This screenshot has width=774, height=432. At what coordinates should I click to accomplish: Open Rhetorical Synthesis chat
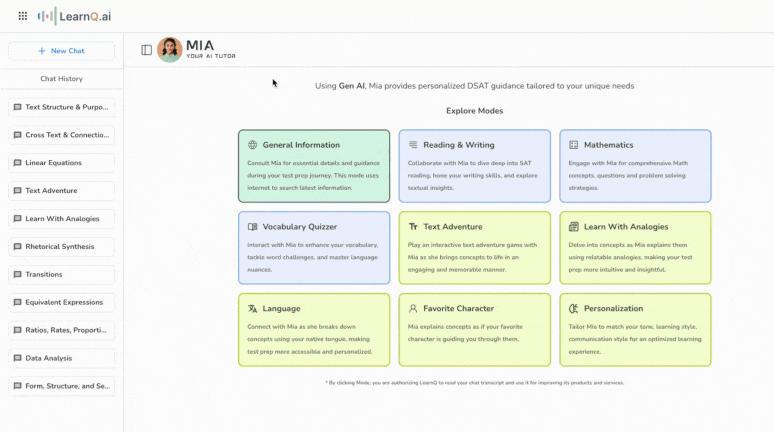click(x=61, y=246)
